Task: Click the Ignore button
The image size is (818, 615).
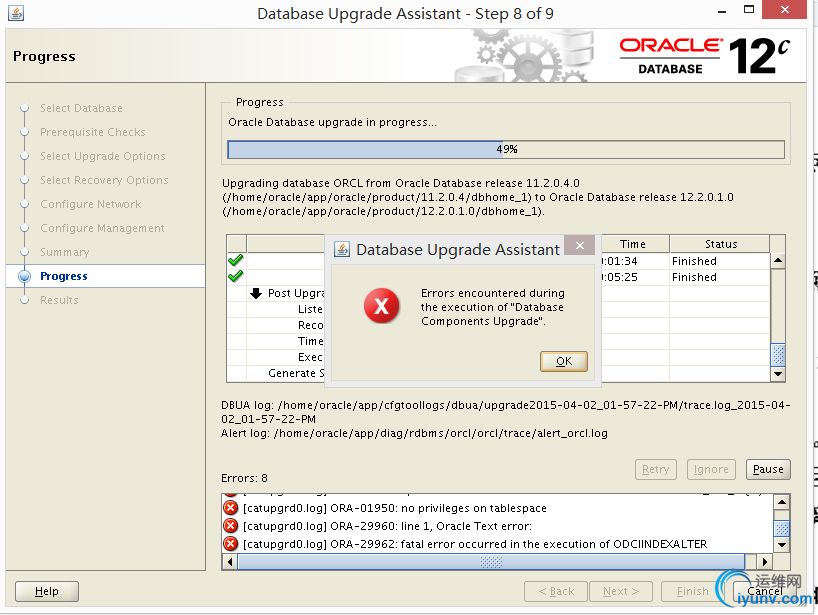Action: click(x=711, y=469)
